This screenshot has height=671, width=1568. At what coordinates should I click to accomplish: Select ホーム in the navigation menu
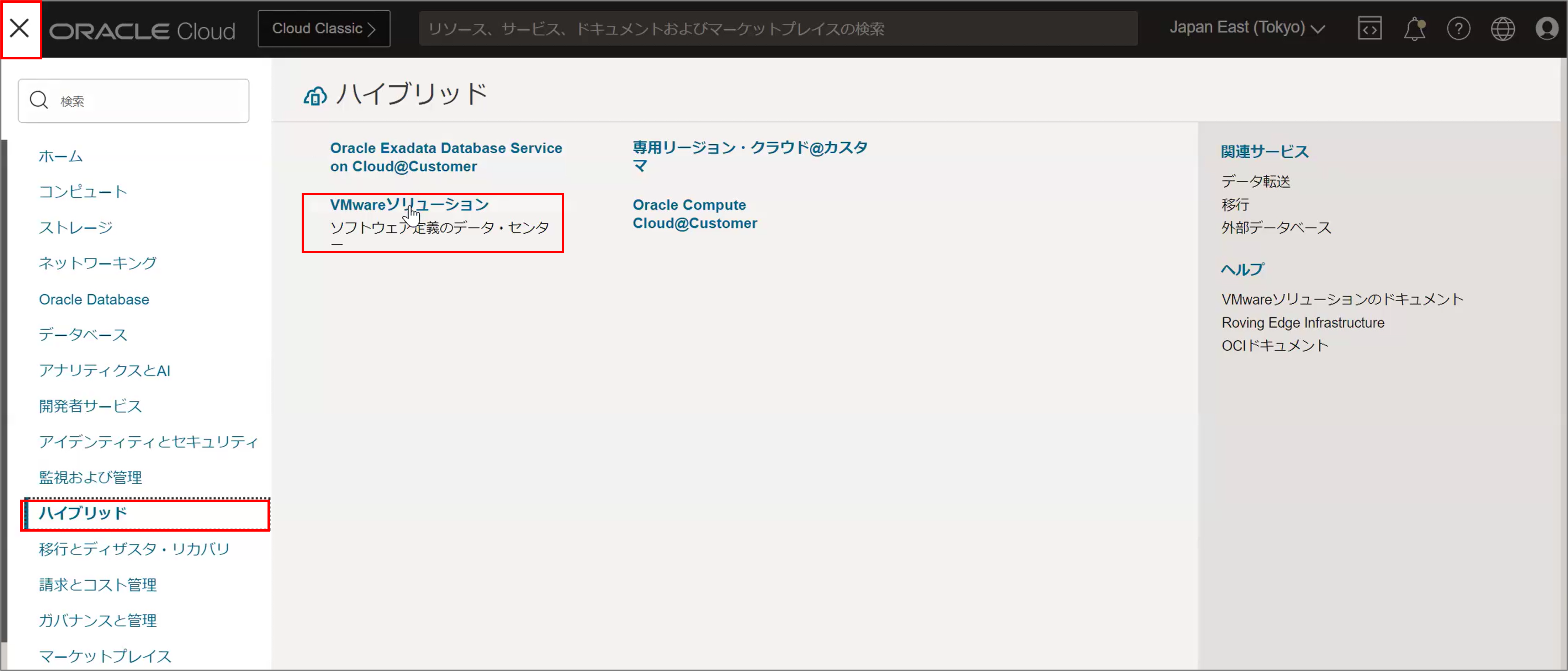click(x=61, y=156)
